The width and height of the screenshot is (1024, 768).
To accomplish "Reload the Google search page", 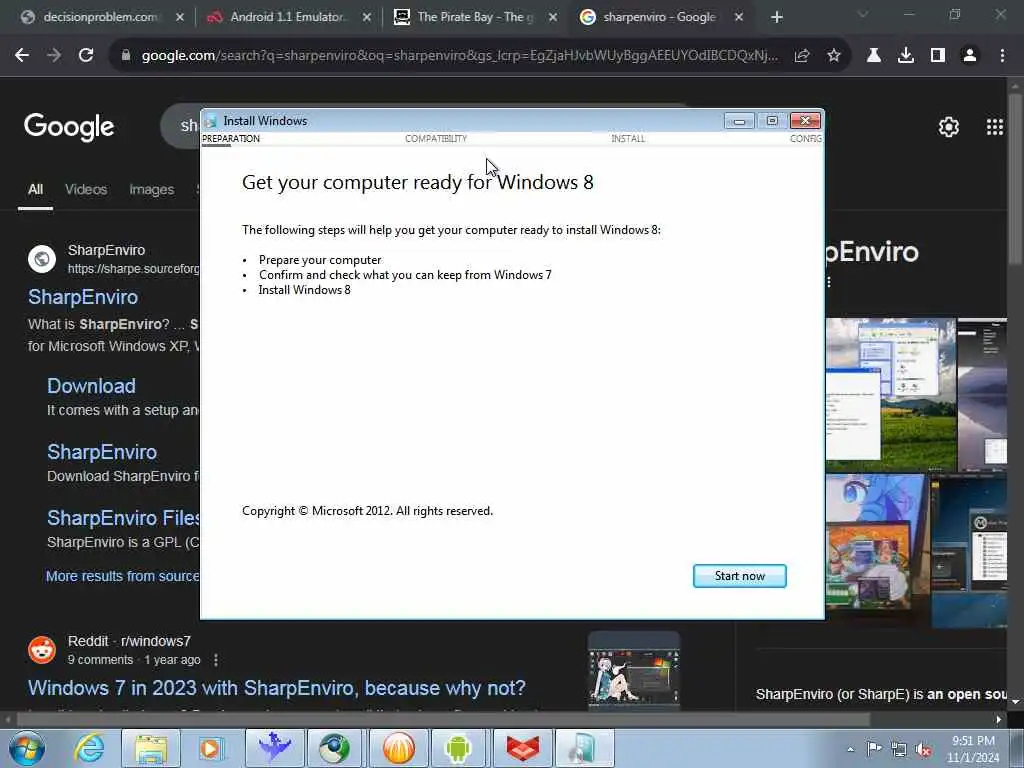I will (x=86, y=56).
